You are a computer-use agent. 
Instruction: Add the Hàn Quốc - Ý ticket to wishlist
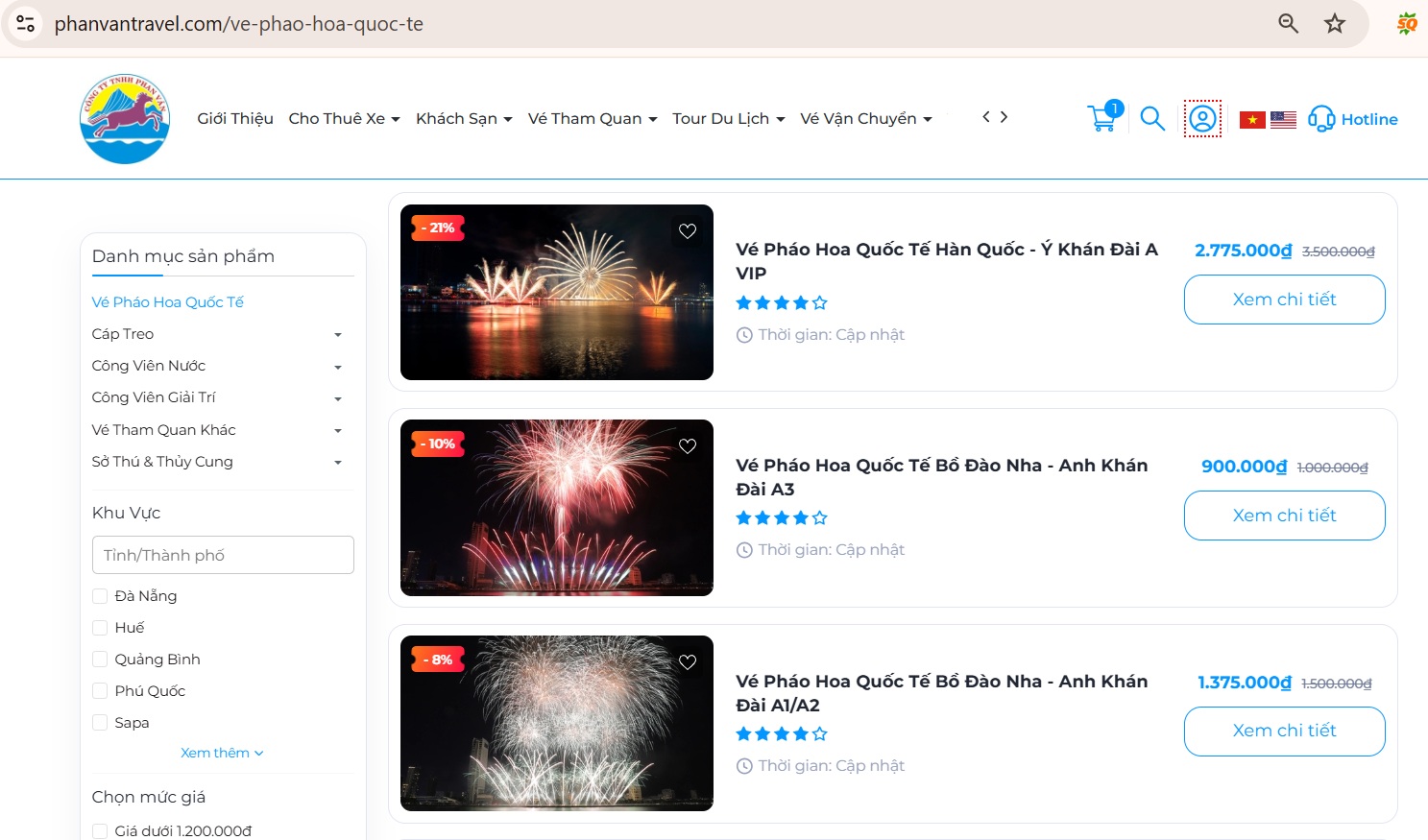click(687, 230)
